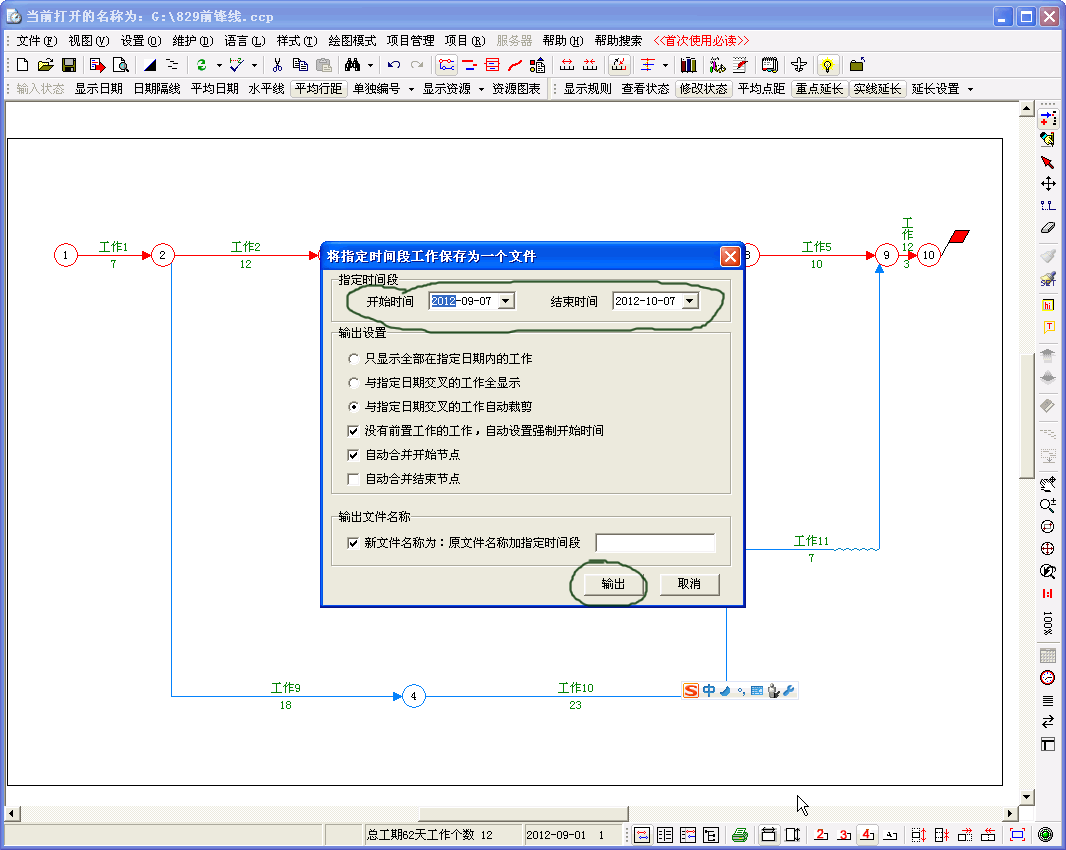Expand the '显示资源' dropdown arrow

481,89
